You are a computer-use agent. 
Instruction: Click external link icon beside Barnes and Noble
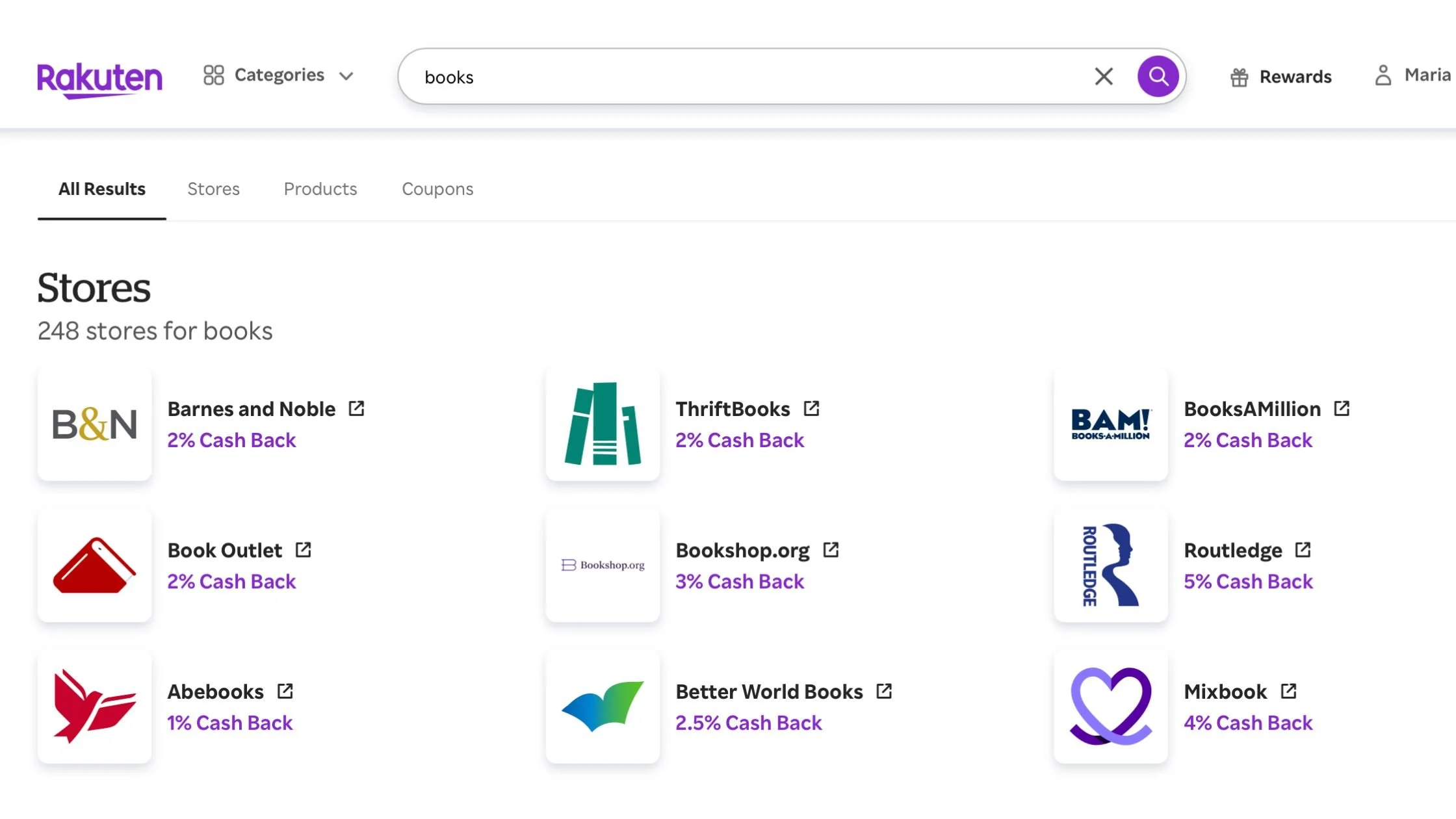(x=356, y=408)
